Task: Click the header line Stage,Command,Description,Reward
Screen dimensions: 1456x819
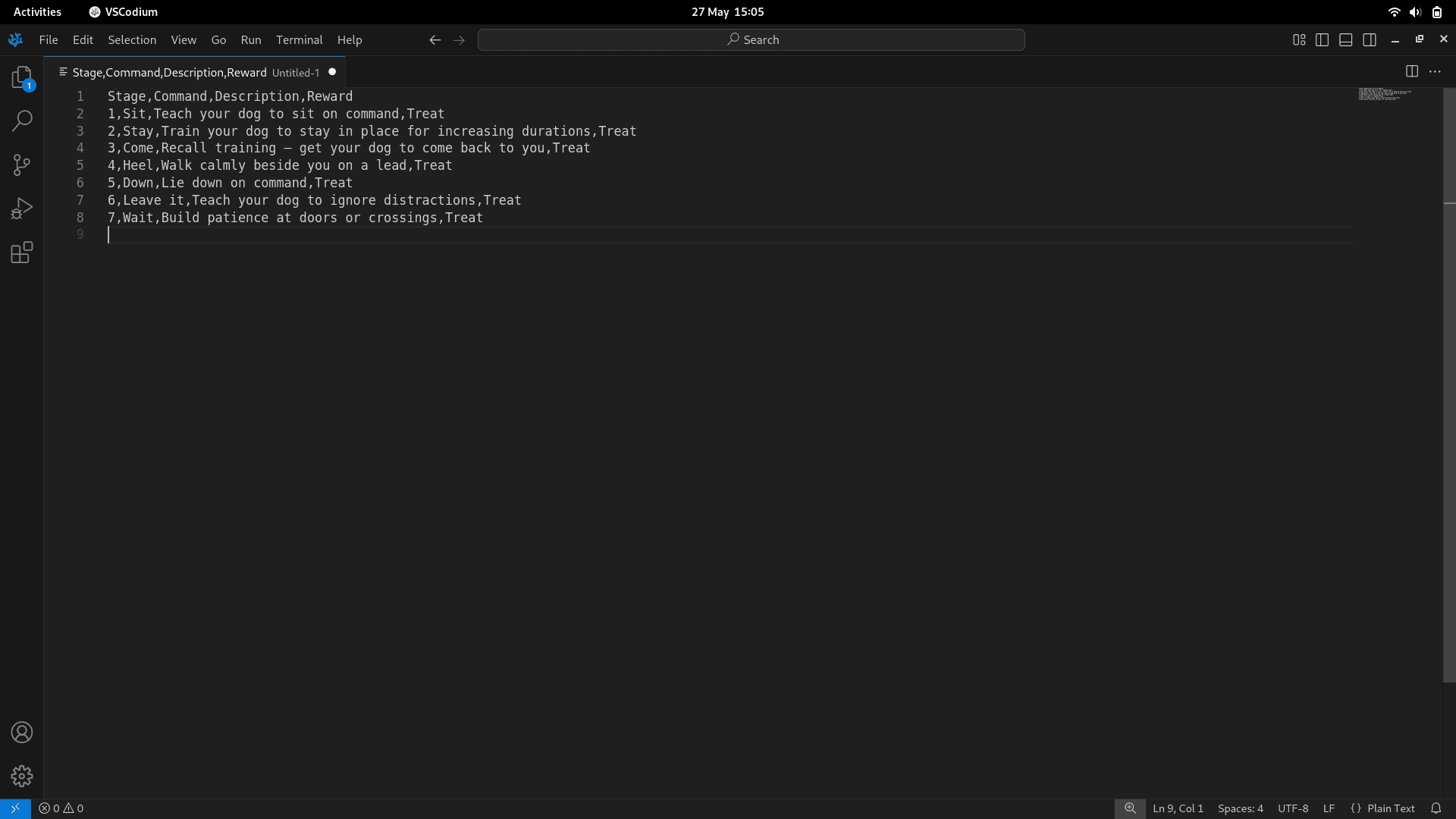Action: coord(230,96)
